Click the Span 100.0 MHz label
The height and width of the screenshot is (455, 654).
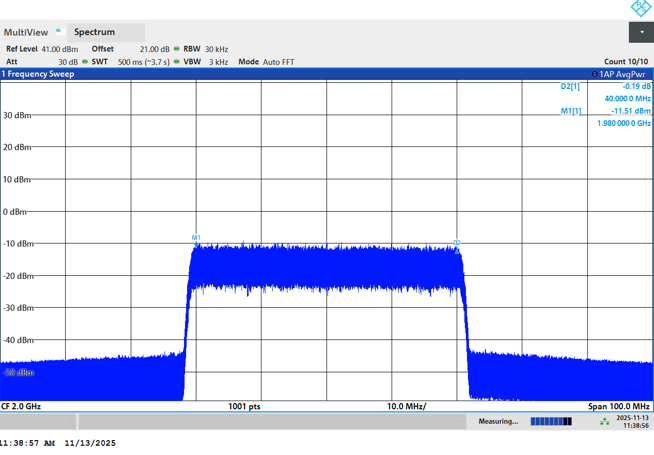(619, 406)
